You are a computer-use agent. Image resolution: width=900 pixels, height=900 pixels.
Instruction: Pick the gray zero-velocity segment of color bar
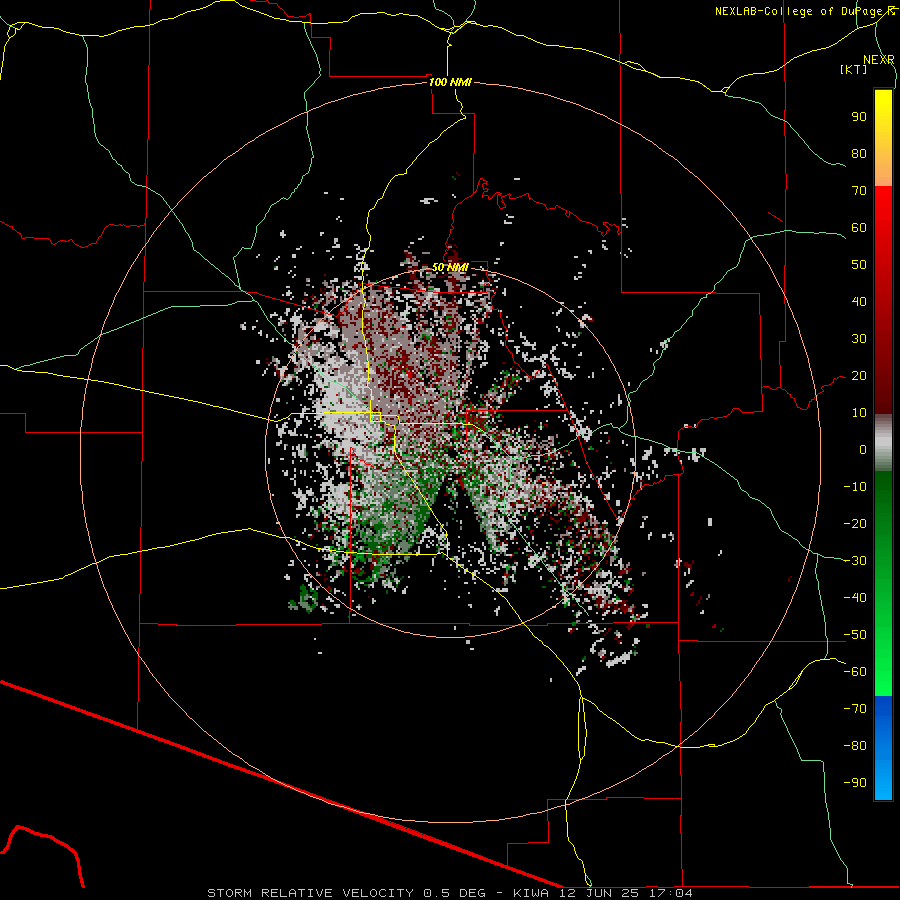(x=883, y=443)
